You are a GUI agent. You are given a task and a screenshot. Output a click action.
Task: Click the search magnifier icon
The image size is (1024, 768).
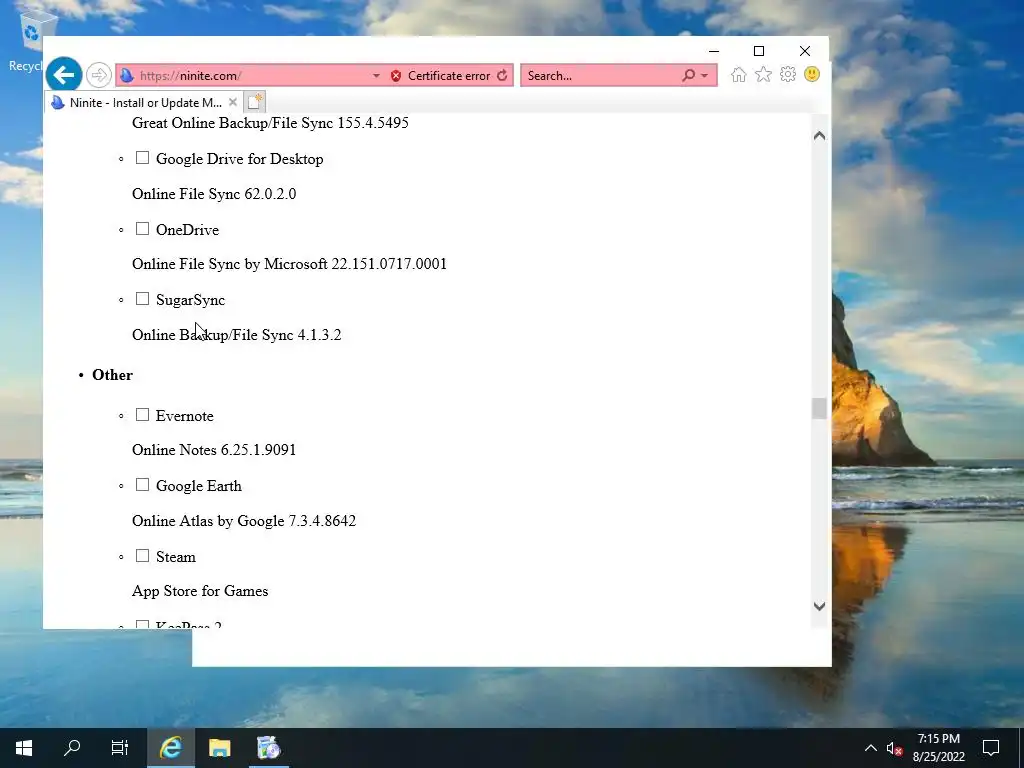[688, 76]
